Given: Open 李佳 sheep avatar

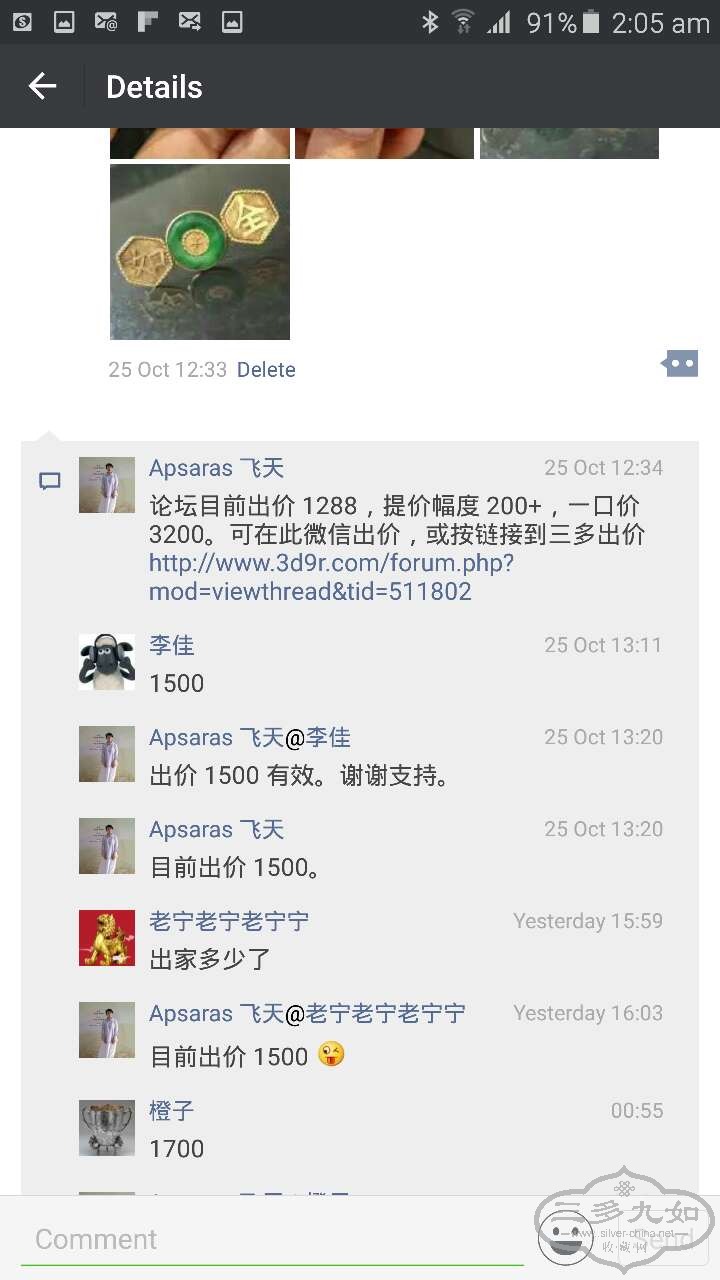Looking at the screenshot, I should point(107,662).
